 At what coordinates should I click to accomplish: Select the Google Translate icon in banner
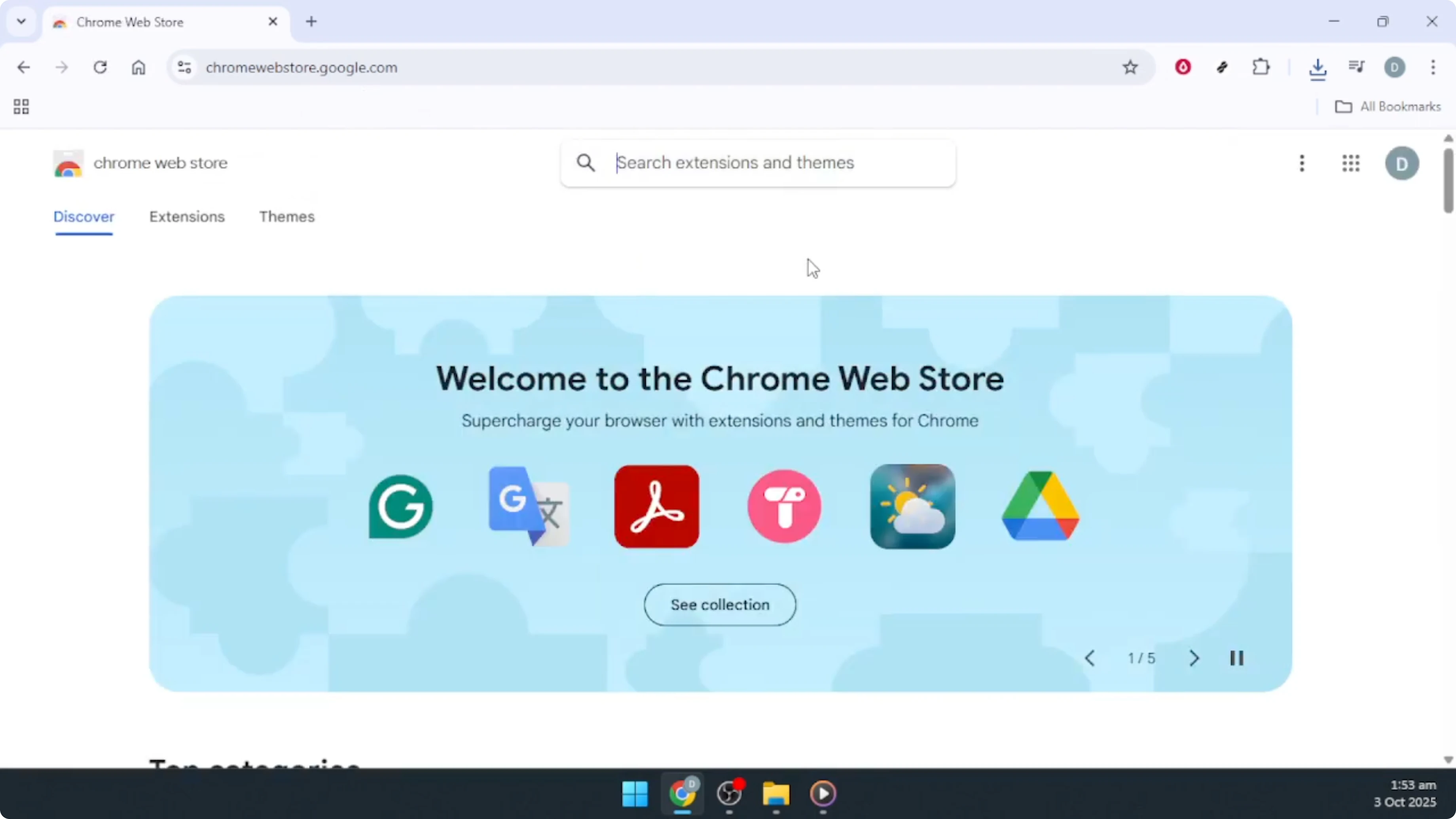pos(528,506)
